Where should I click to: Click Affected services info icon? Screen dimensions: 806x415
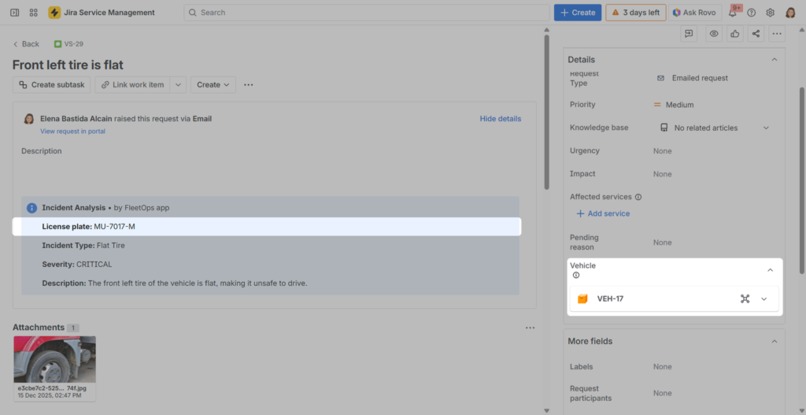click(638, 197)
